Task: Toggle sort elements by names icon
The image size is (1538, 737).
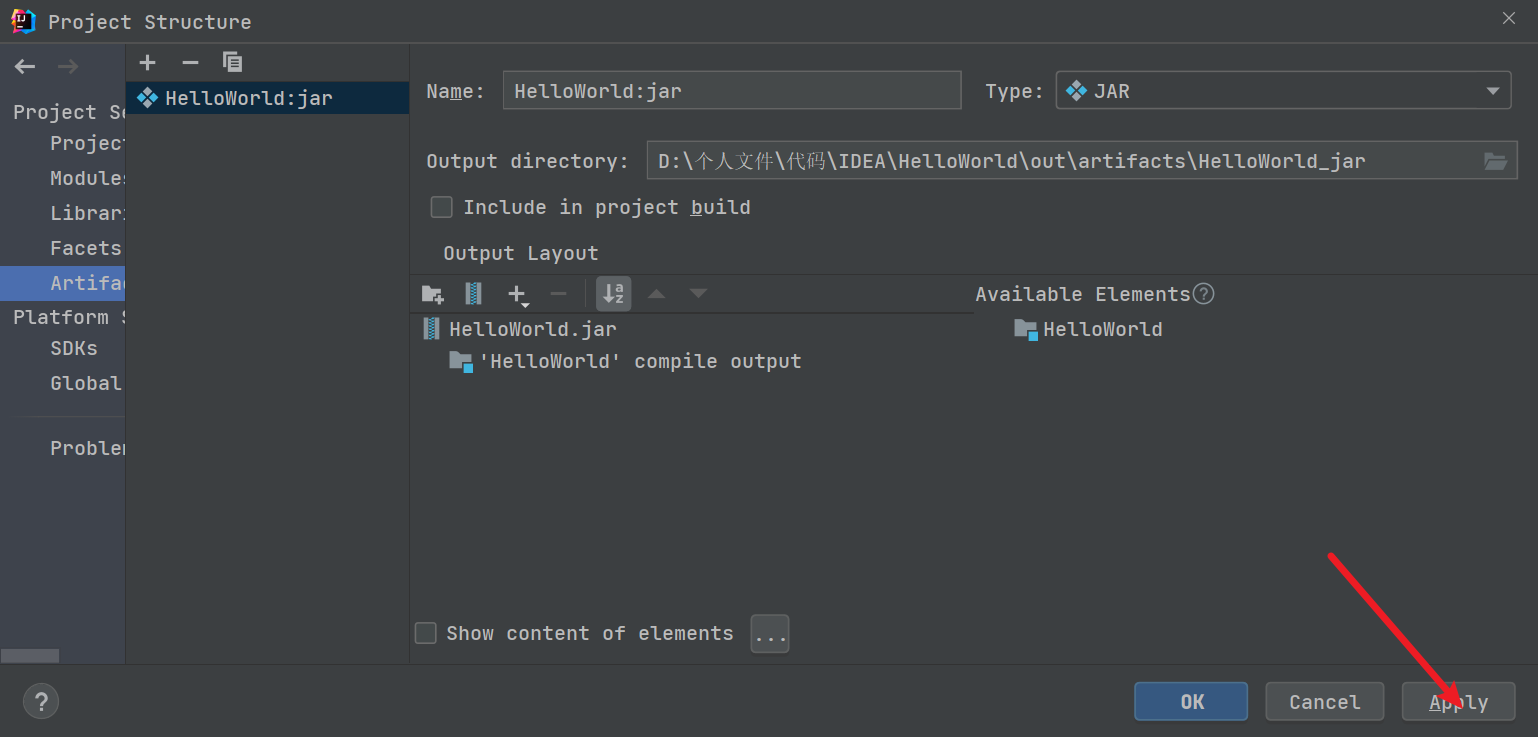Action: pos(614,294)
